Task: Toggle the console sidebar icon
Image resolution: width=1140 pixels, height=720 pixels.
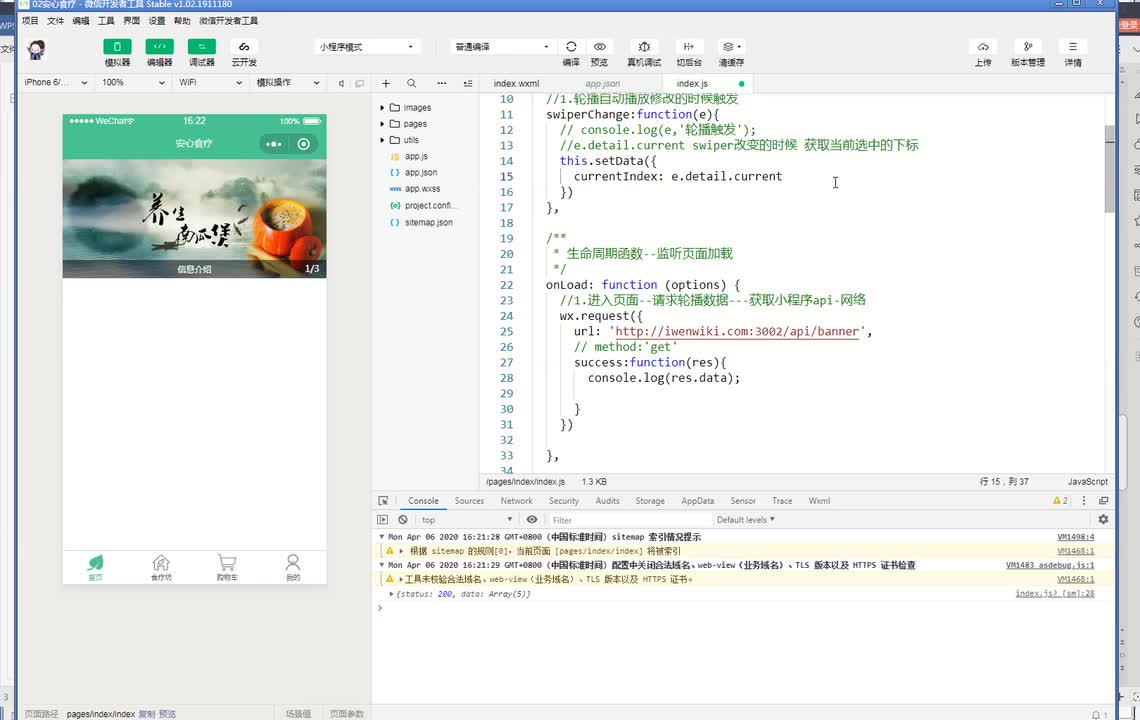Action: (x=382, y=519)
